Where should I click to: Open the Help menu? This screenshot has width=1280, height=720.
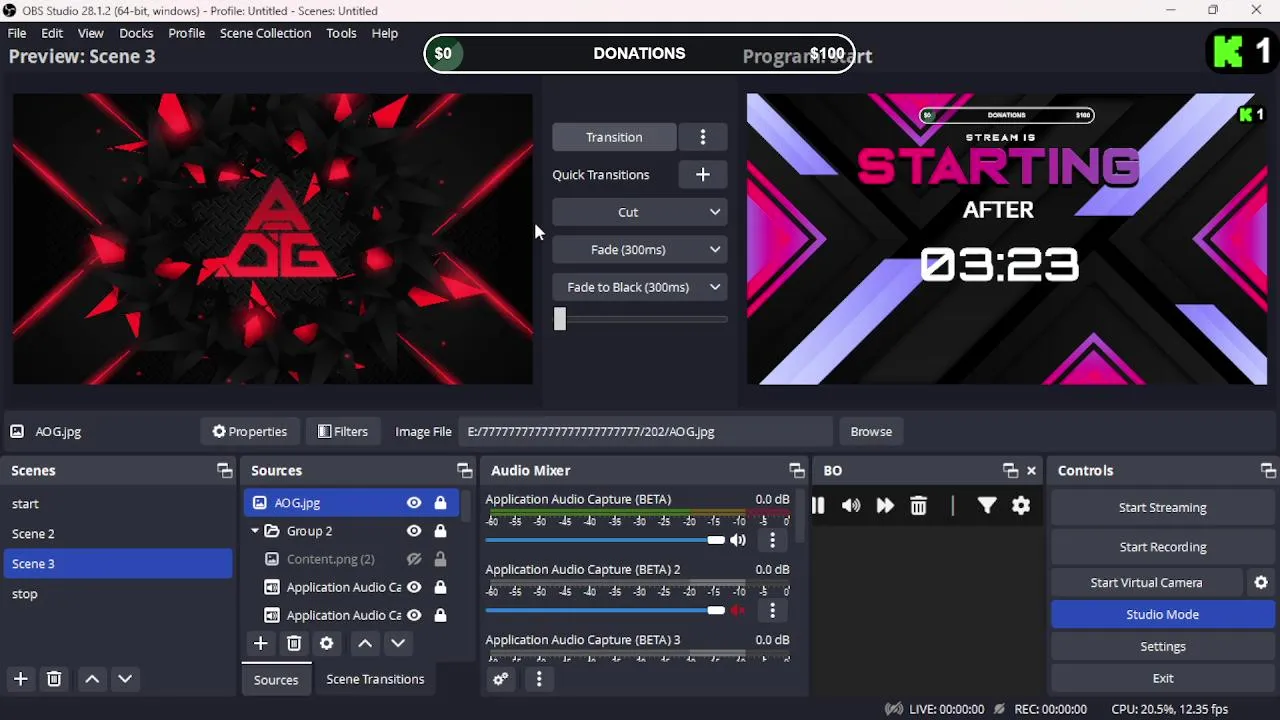(x=385, y=33)
